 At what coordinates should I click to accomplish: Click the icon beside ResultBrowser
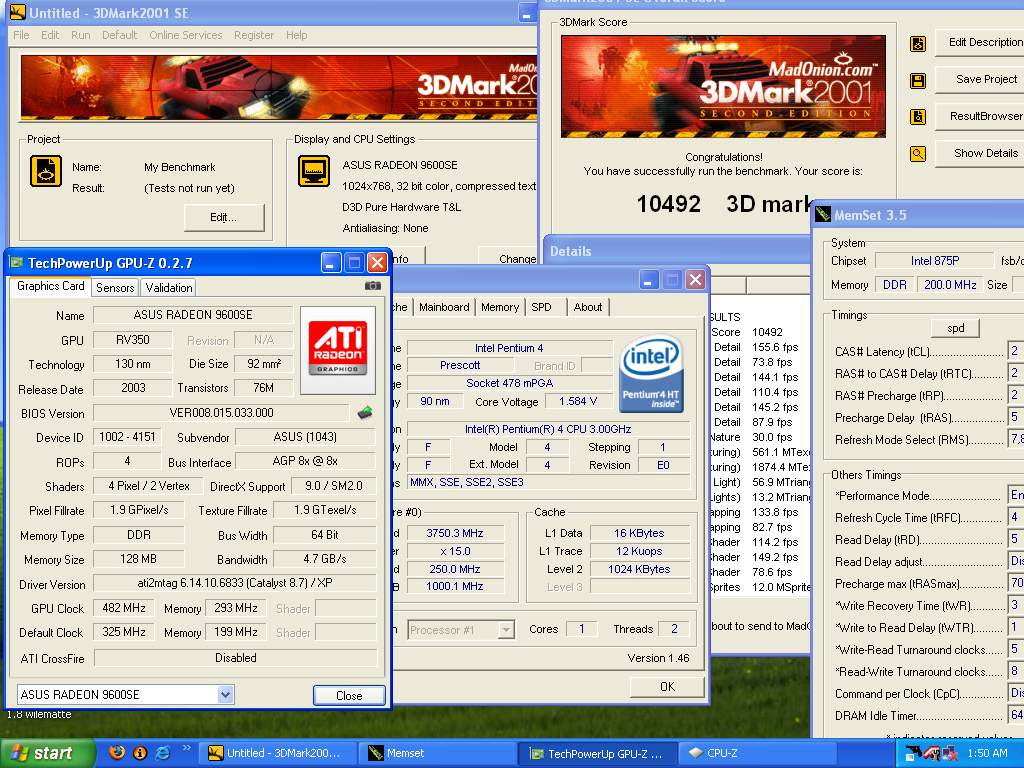918,117
